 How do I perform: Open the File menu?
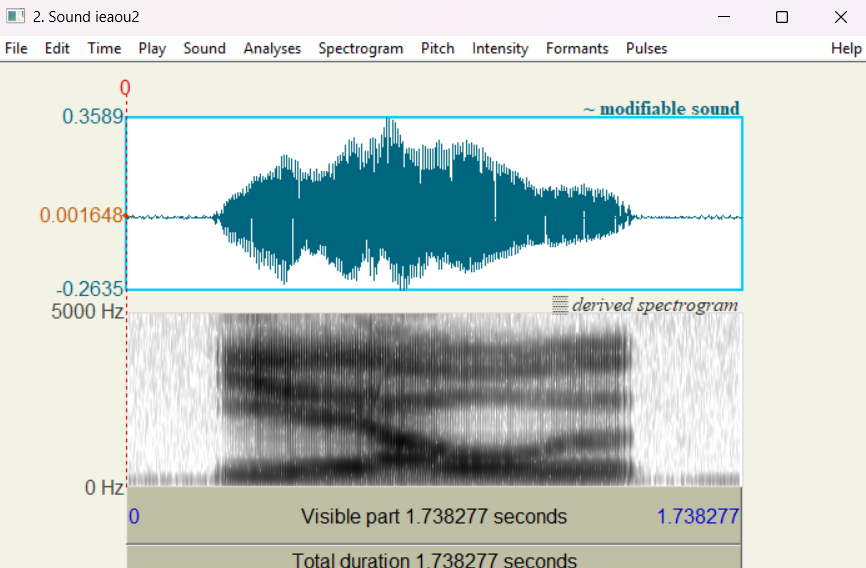click(x=16, y=49)
